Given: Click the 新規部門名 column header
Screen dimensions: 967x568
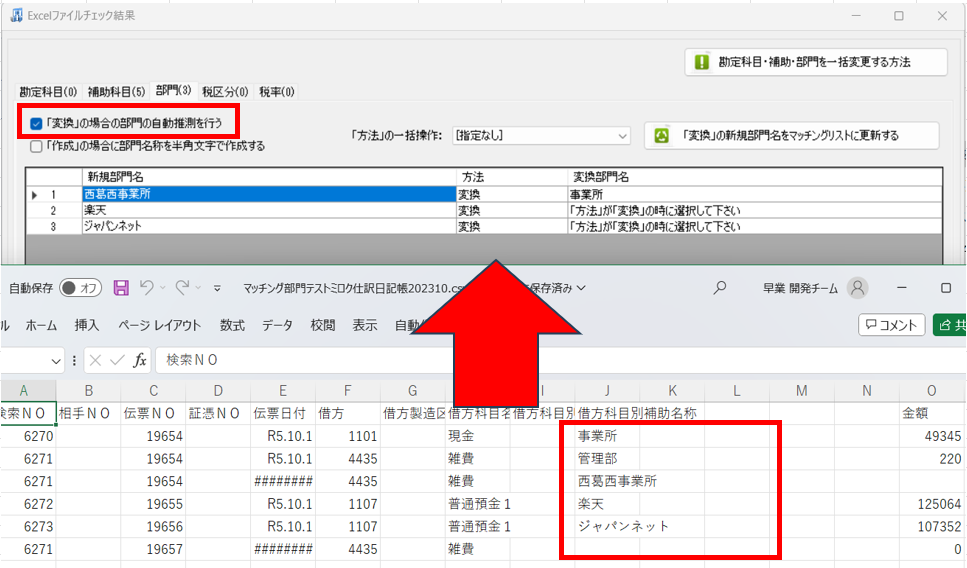Looking at the screenshot, I should (x=269, y=177).
